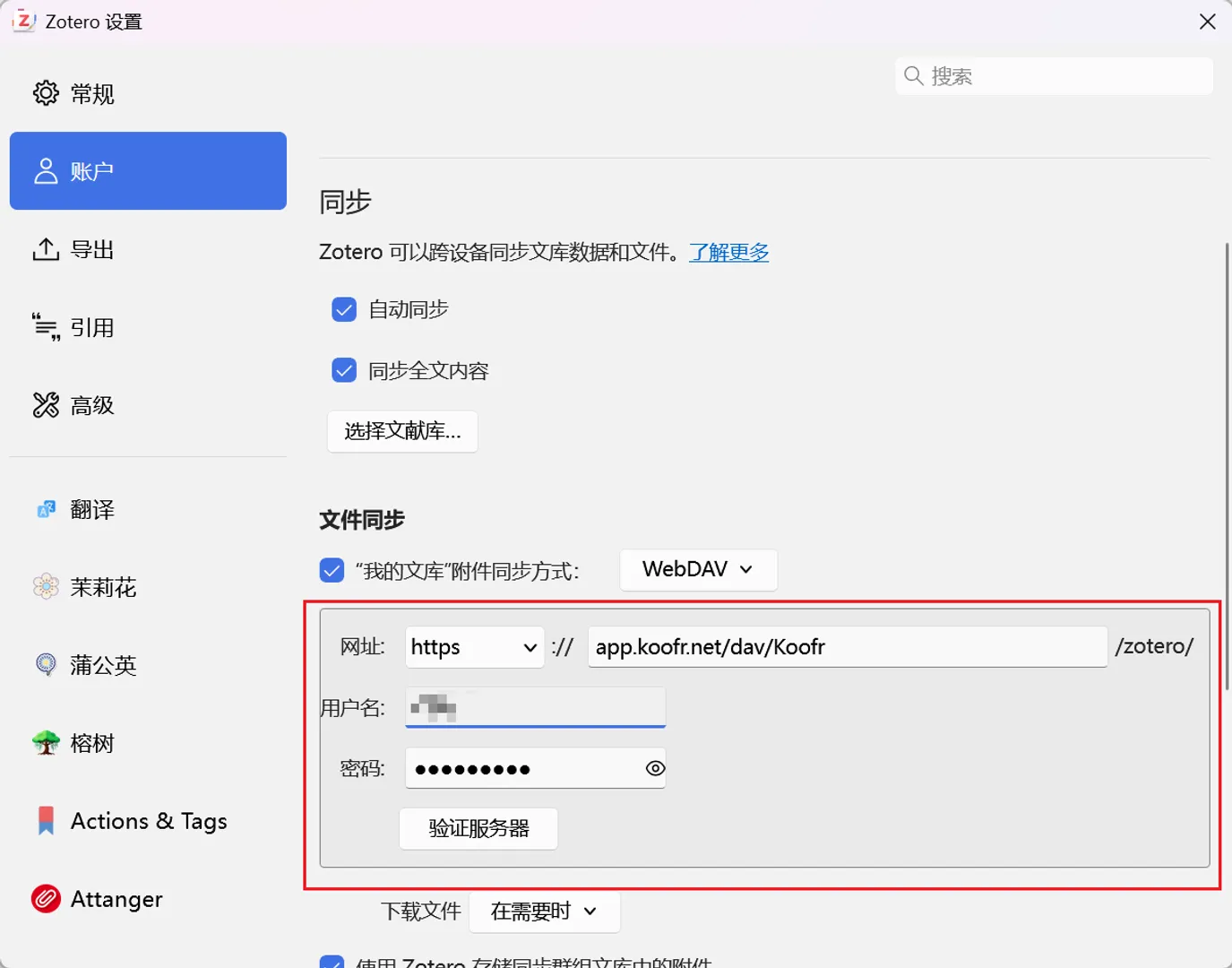This screenshot has height=968, width=1232.
Task: Toggle the 同步全文内容 checkbox
Action: pos(344,370)
